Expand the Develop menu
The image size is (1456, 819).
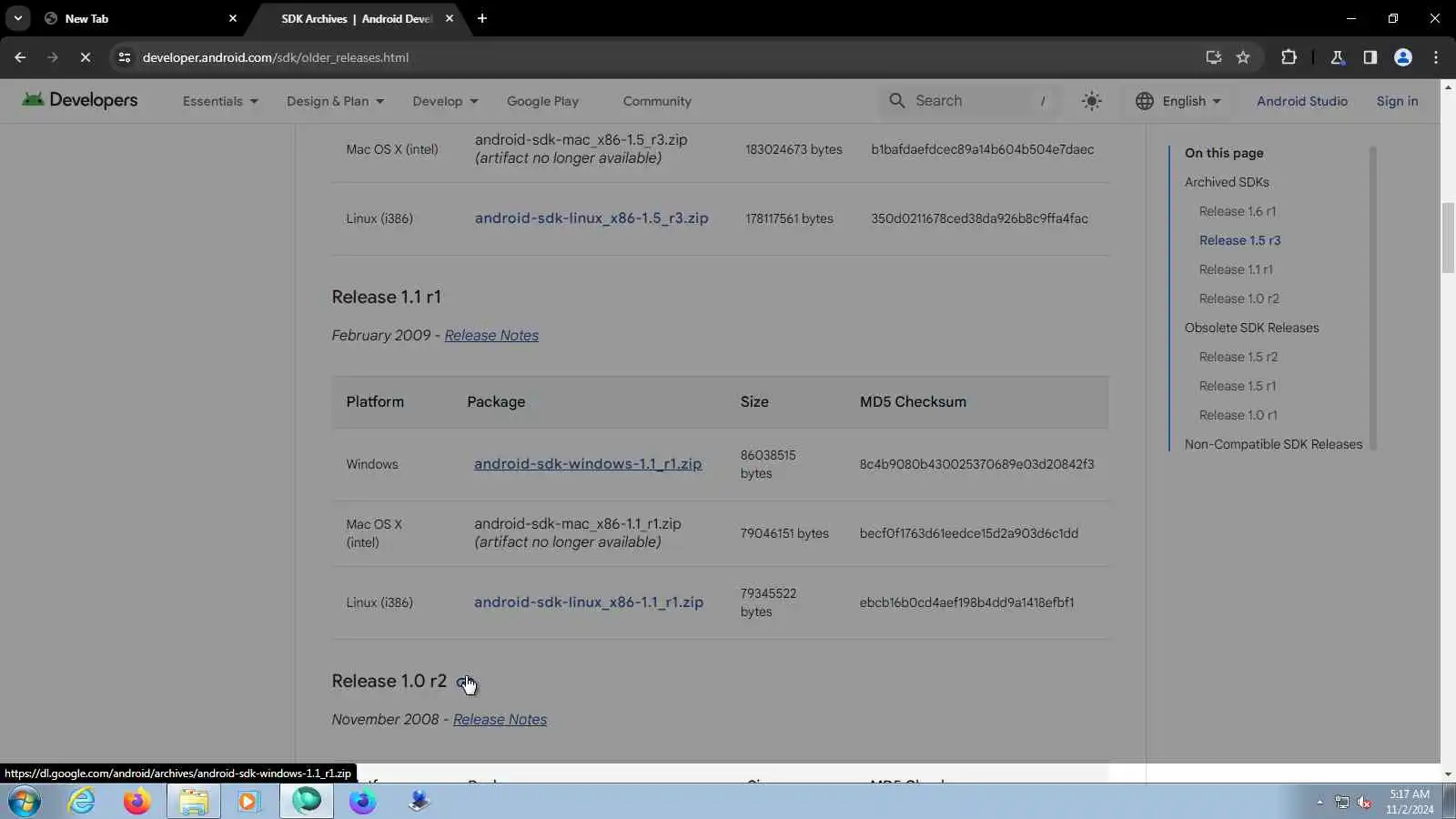(445, 101)
